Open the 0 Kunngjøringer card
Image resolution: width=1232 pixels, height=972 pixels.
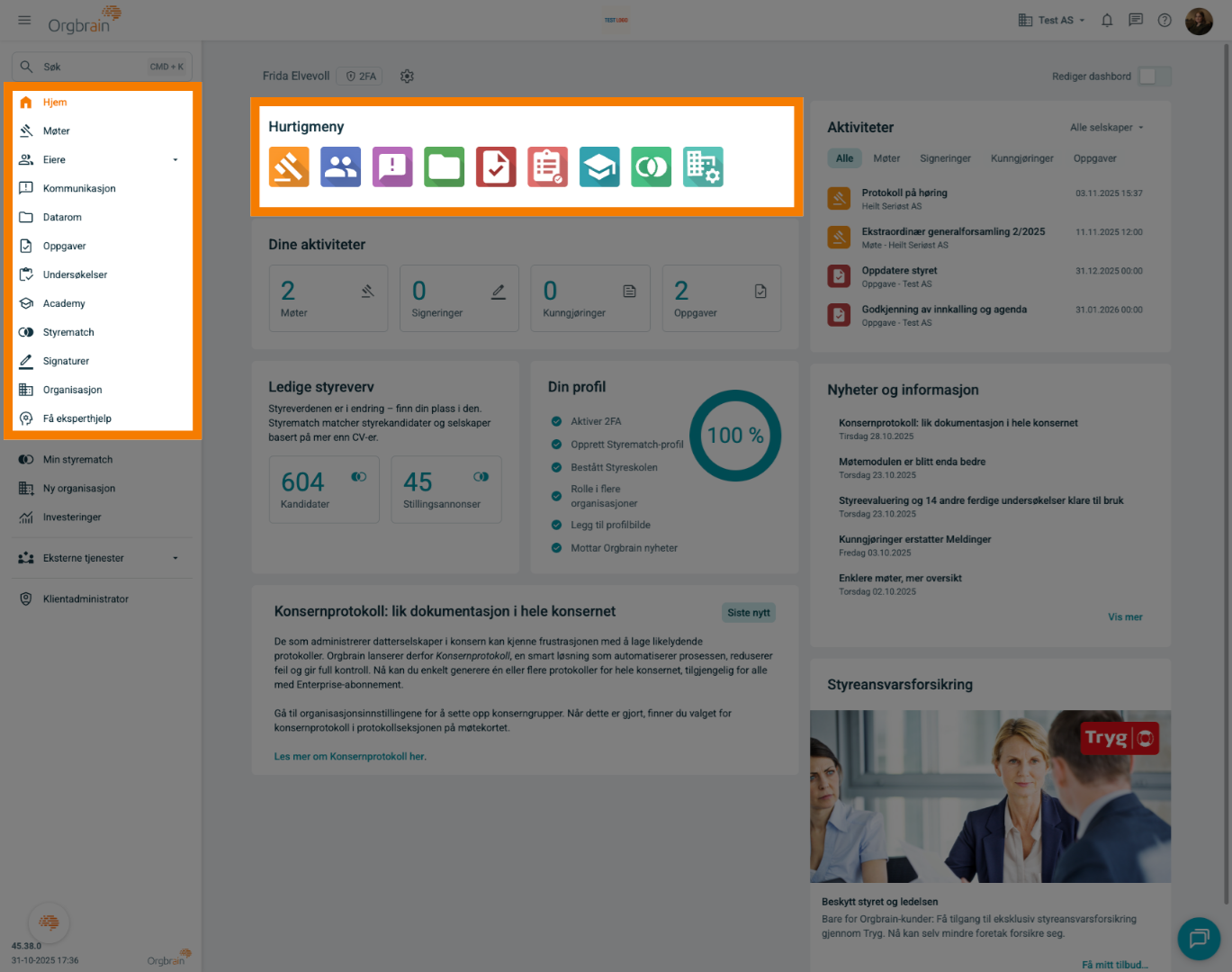pos(590,299)
